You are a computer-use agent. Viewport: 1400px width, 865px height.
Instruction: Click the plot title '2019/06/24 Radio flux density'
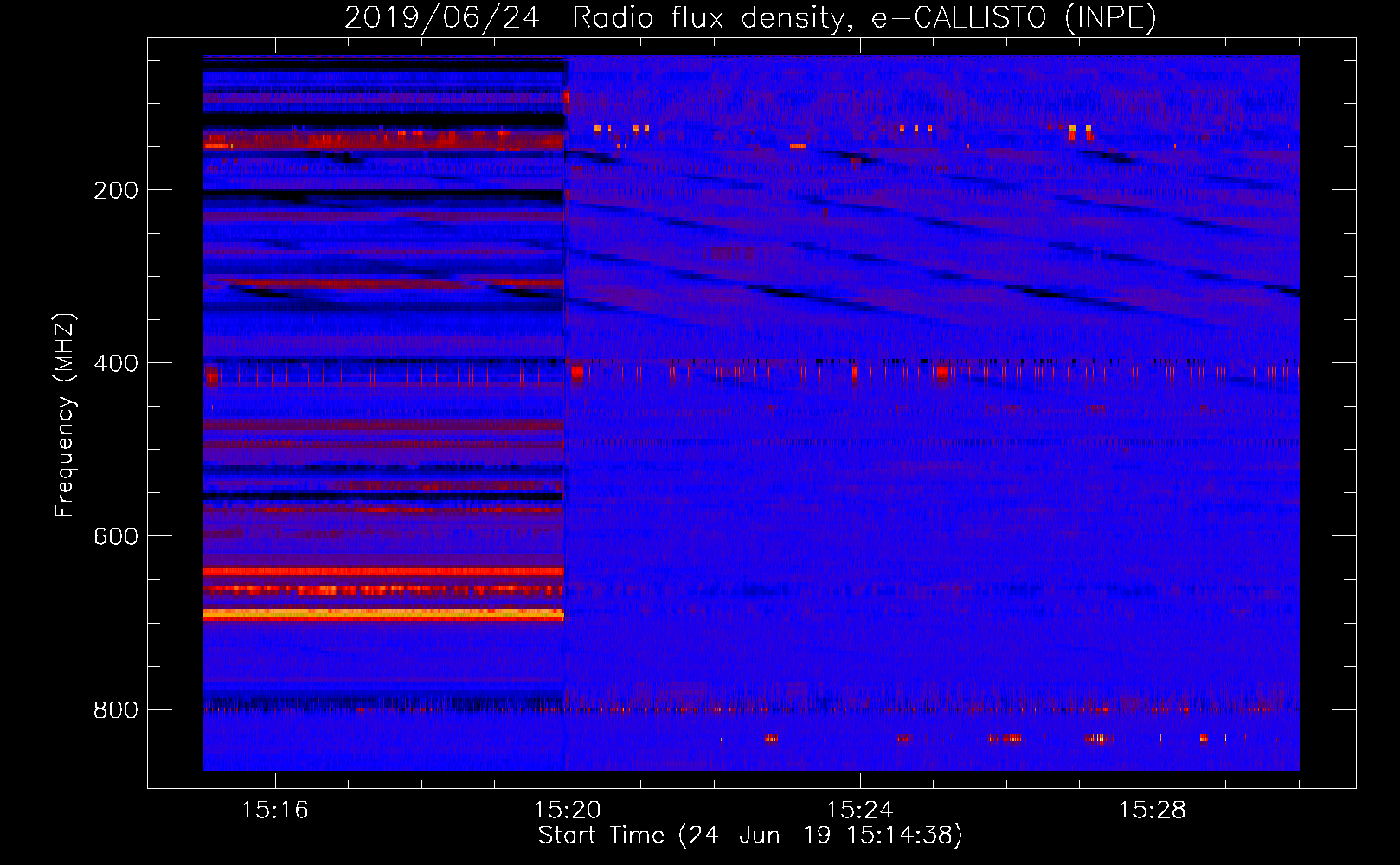pos(594,18)
